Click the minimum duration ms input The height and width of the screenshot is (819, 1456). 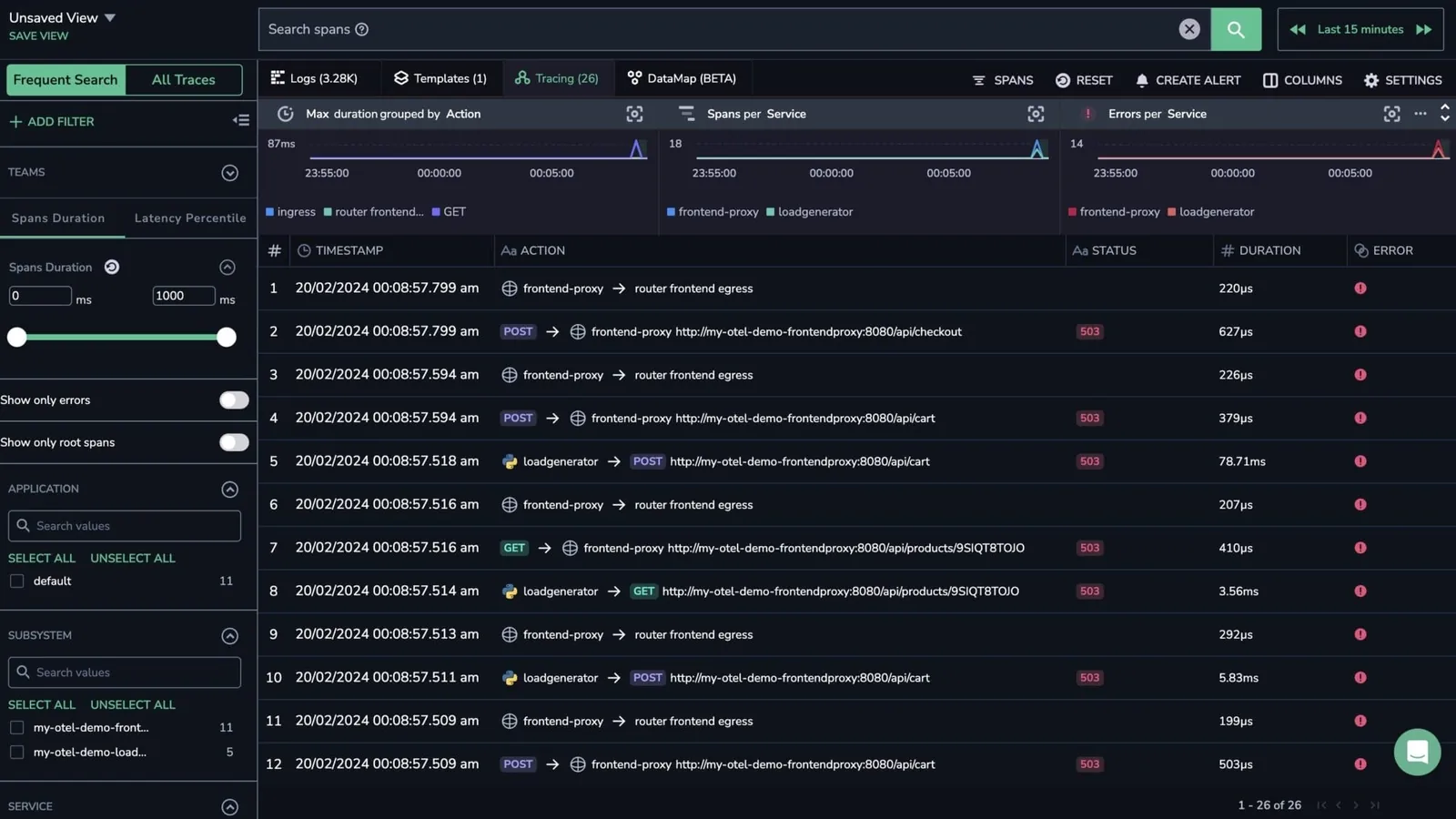click(40, 296)
